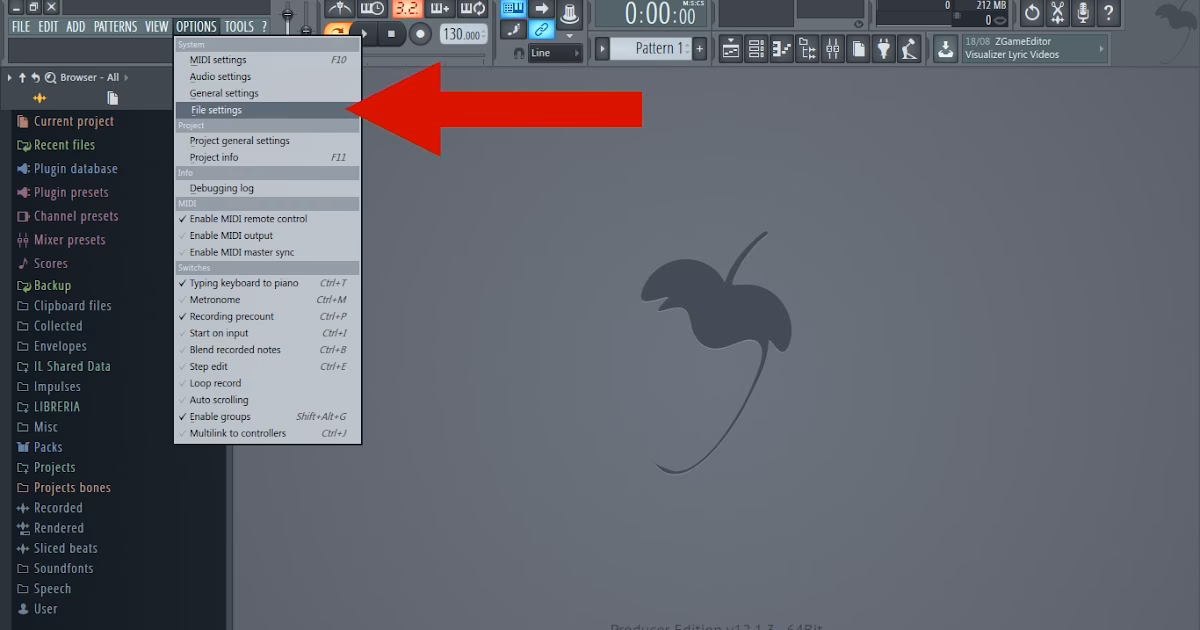Open the Channel rack icon

coord(758,47)
